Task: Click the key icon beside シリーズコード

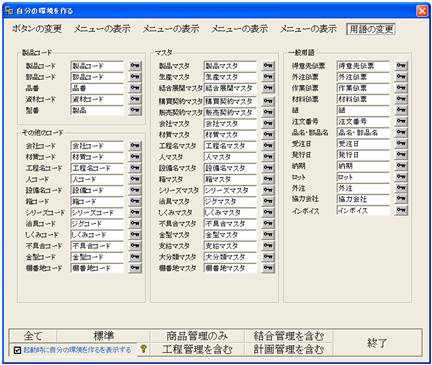Action: click(x=135, y=212)
